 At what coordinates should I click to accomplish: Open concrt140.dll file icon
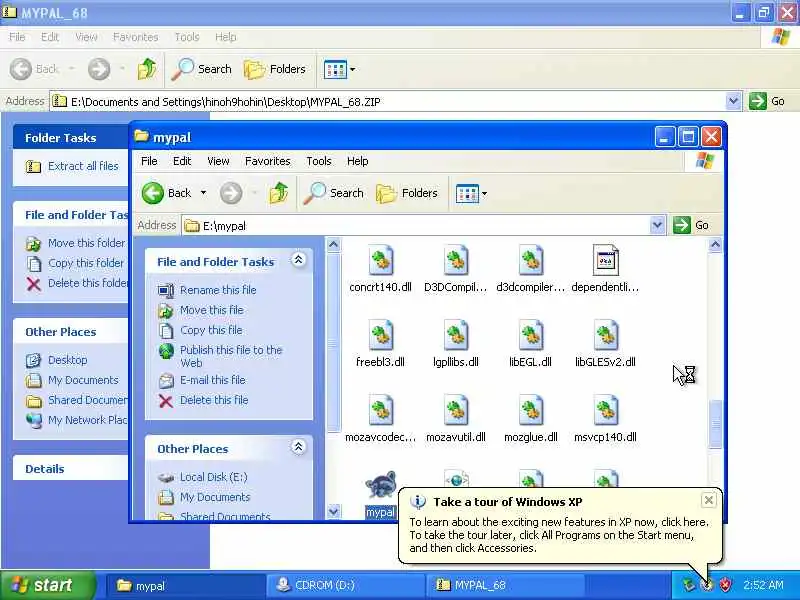click(x=381, y=260)
